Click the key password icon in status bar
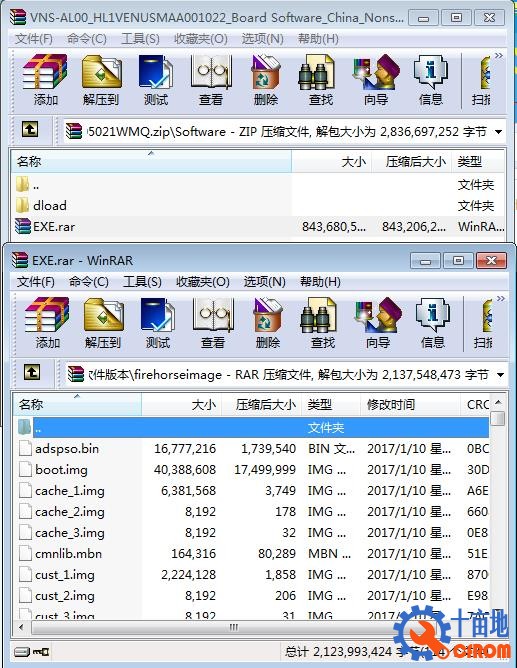 pos(41,651)
